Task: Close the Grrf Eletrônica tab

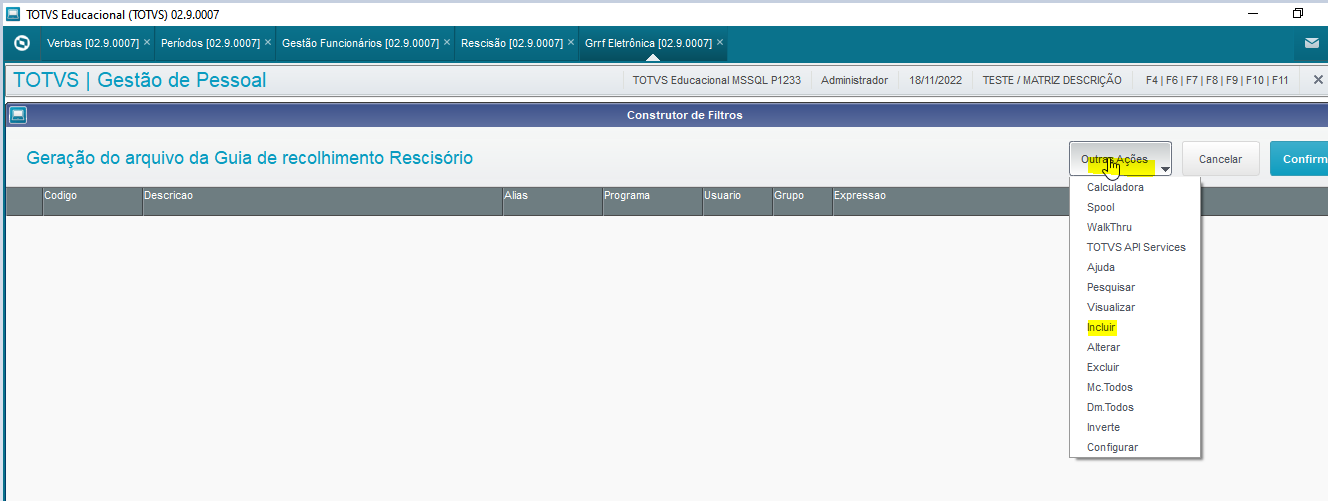Action: [720, 43]
